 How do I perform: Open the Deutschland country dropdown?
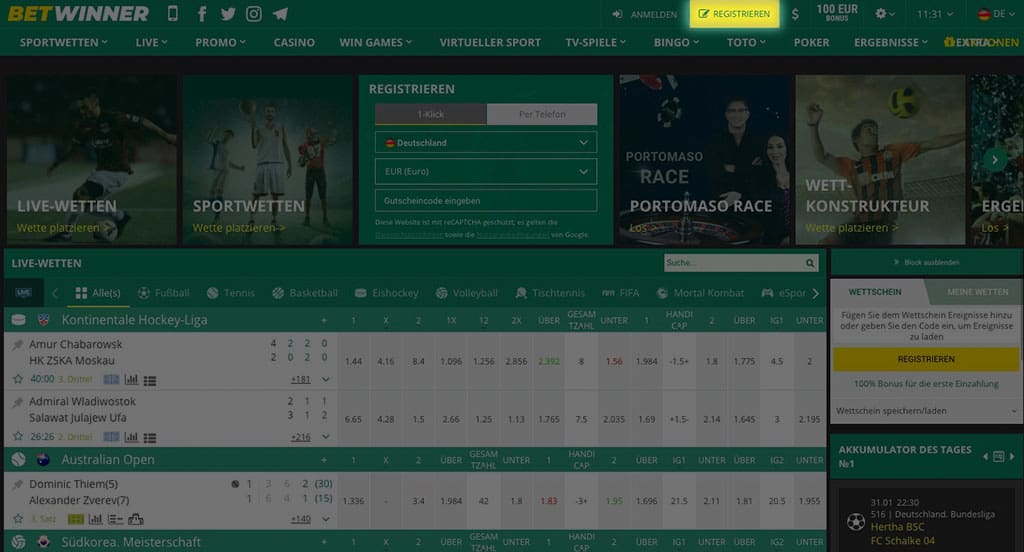(x=486, y=142)
